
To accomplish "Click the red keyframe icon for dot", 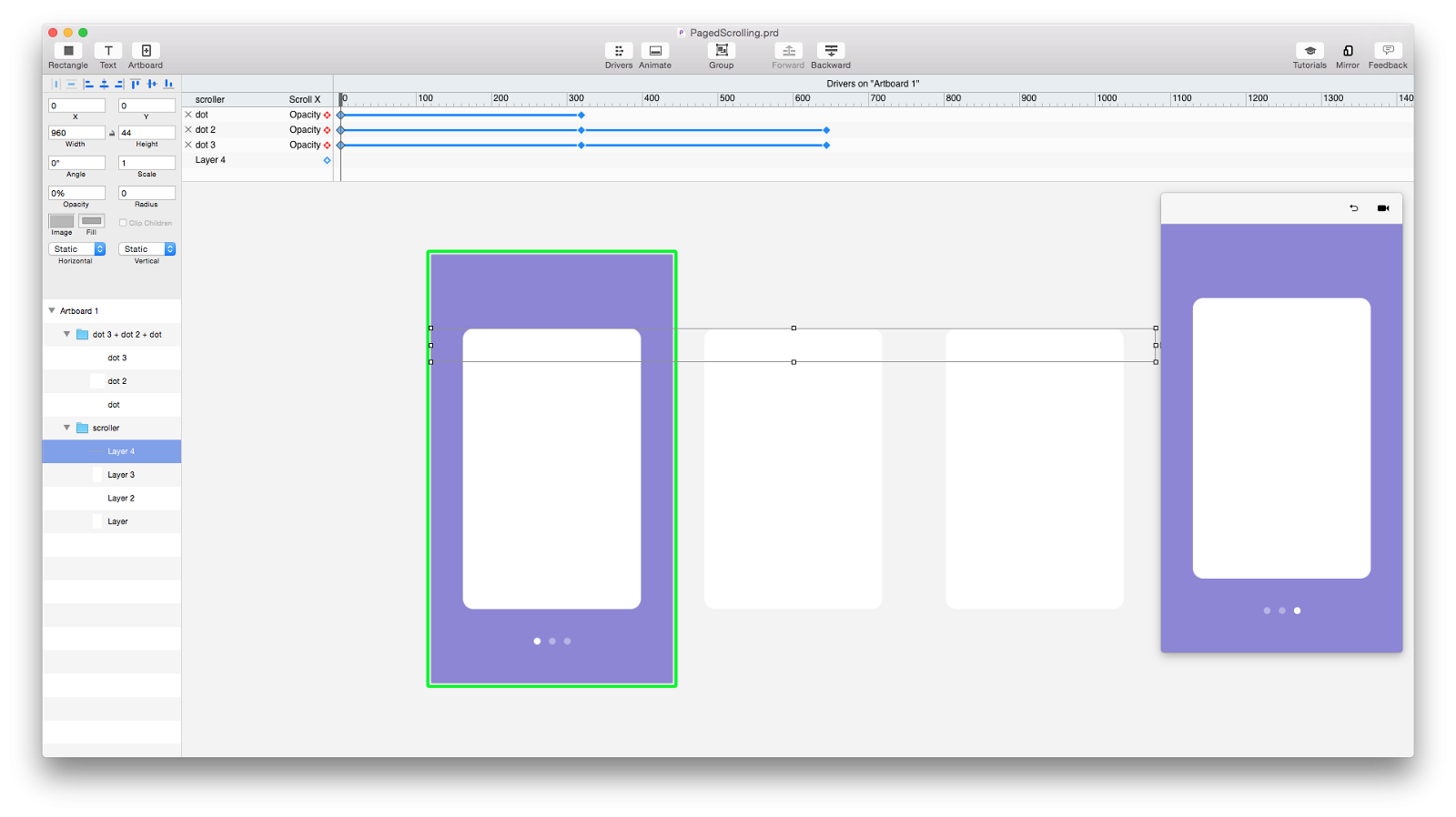I will [x=328, y=115].
